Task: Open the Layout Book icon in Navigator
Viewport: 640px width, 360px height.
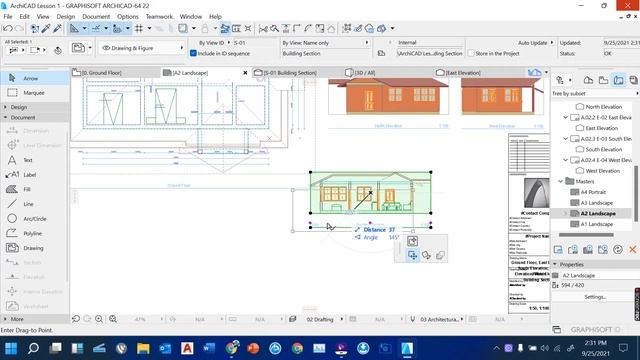Action: point(619,80)
